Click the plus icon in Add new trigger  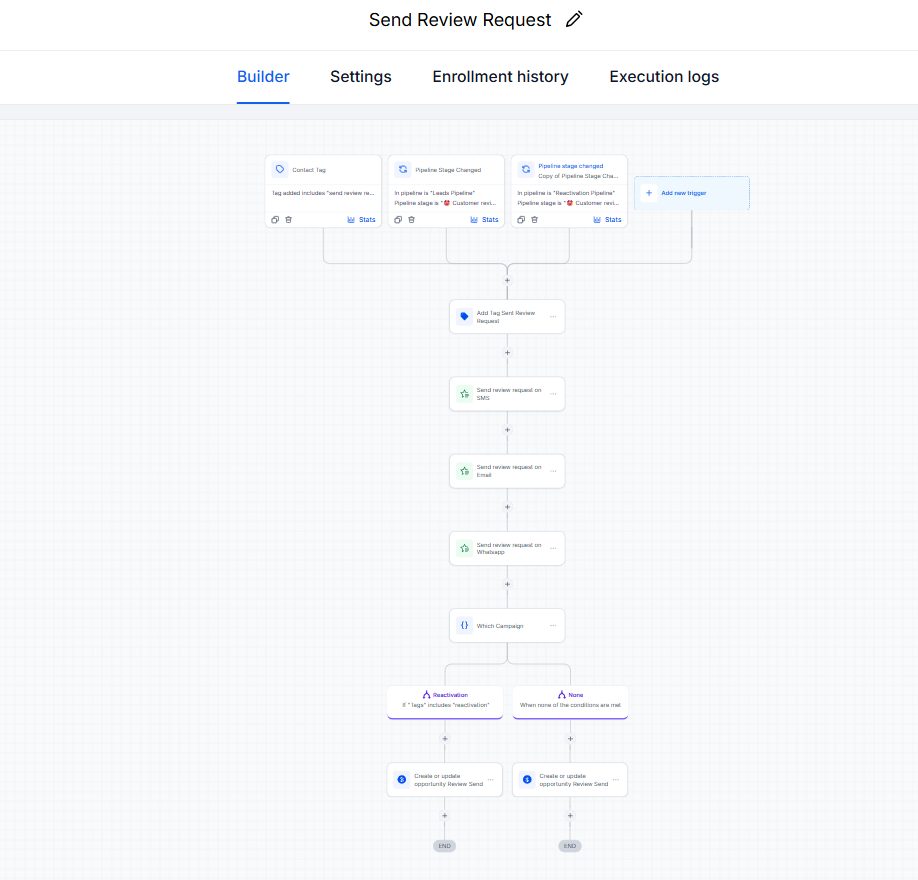click(649, 193)
